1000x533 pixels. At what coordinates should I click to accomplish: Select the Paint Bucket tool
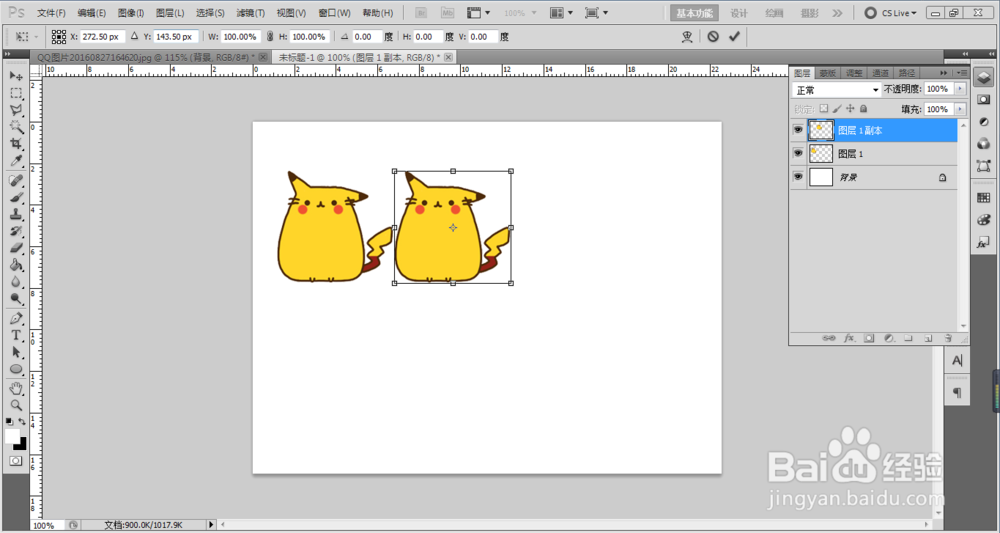(x=16, y=265)
